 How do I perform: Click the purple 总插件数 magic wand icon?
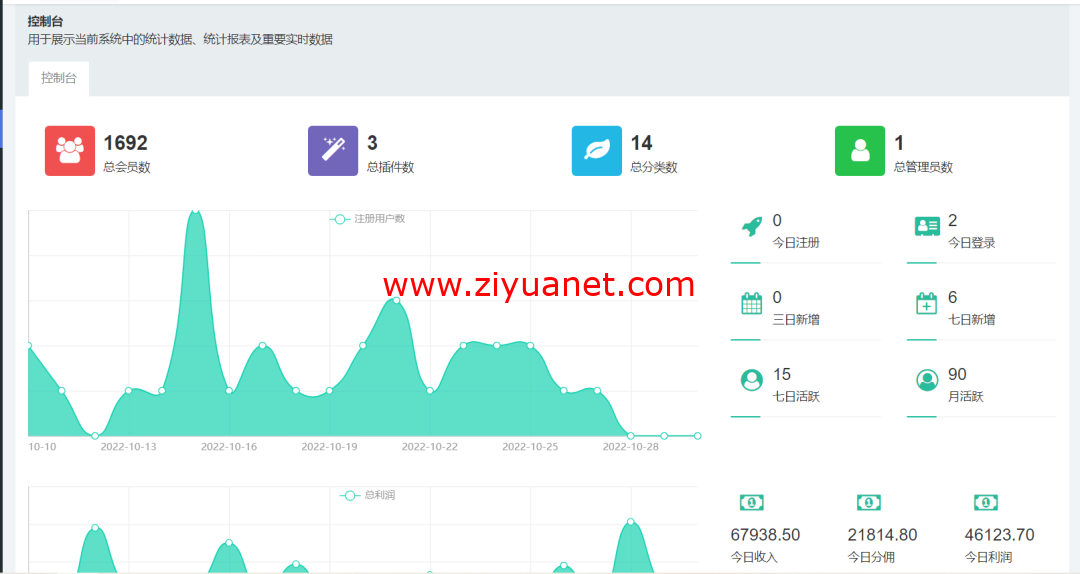point(333,151)
